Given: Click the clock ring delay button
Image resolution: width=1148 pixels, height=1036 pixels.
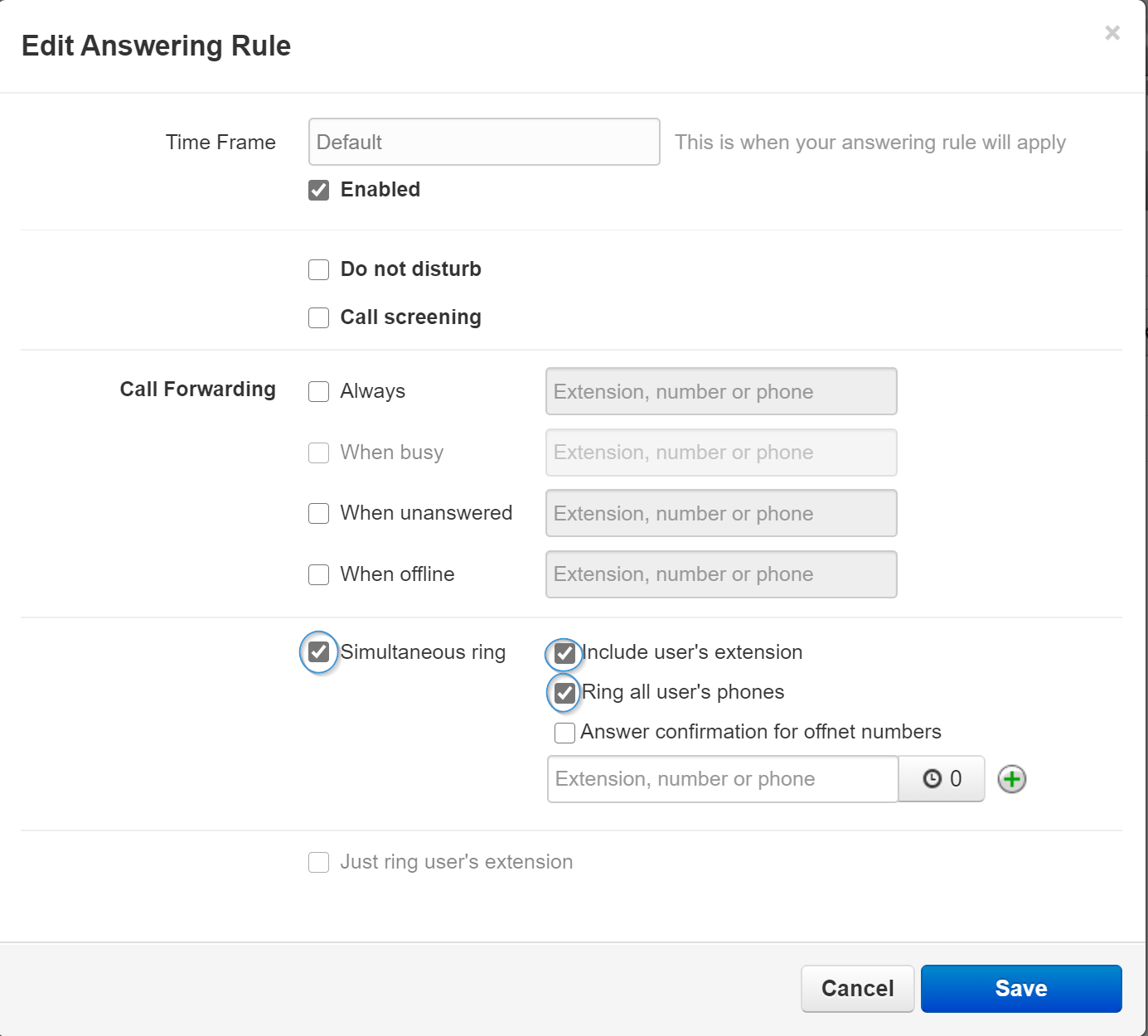Looking at the screenshot, I should (x=942, y=779).
